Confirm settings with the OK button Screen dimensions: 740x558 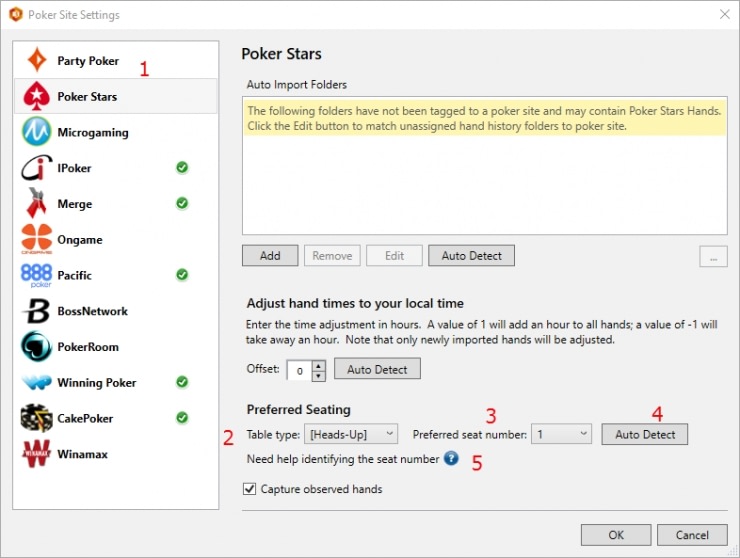coord(616,535)
